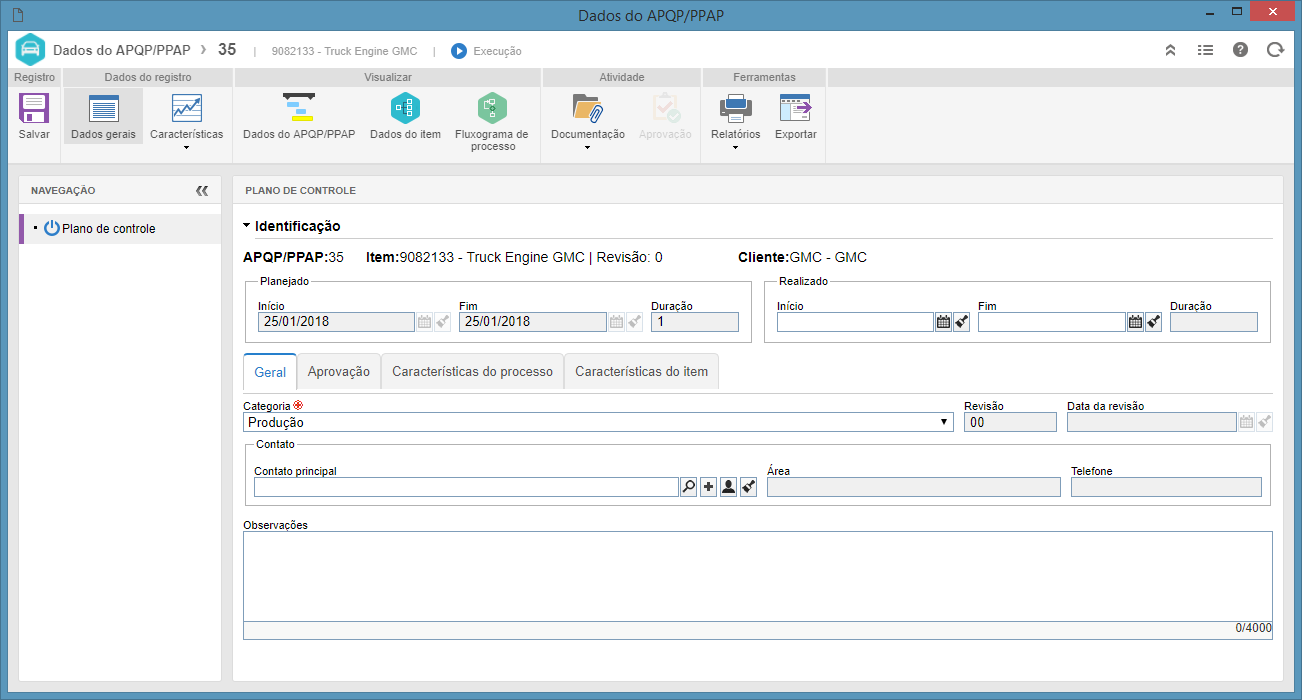
Task: Click the Planejado Duração field
Action: (695, 322)
